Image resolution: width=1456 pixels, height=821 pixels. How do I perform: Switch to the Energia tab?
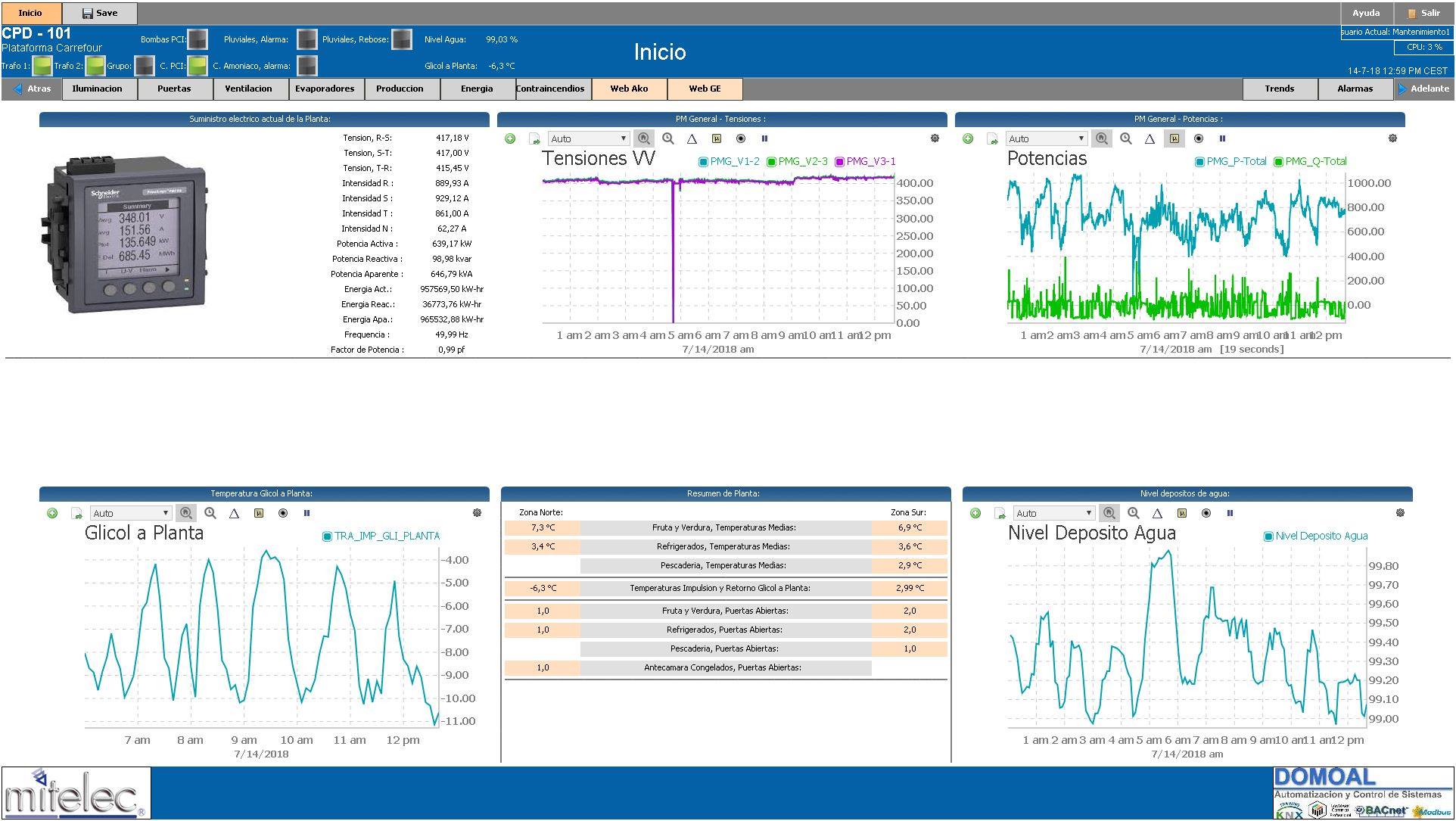478,89
